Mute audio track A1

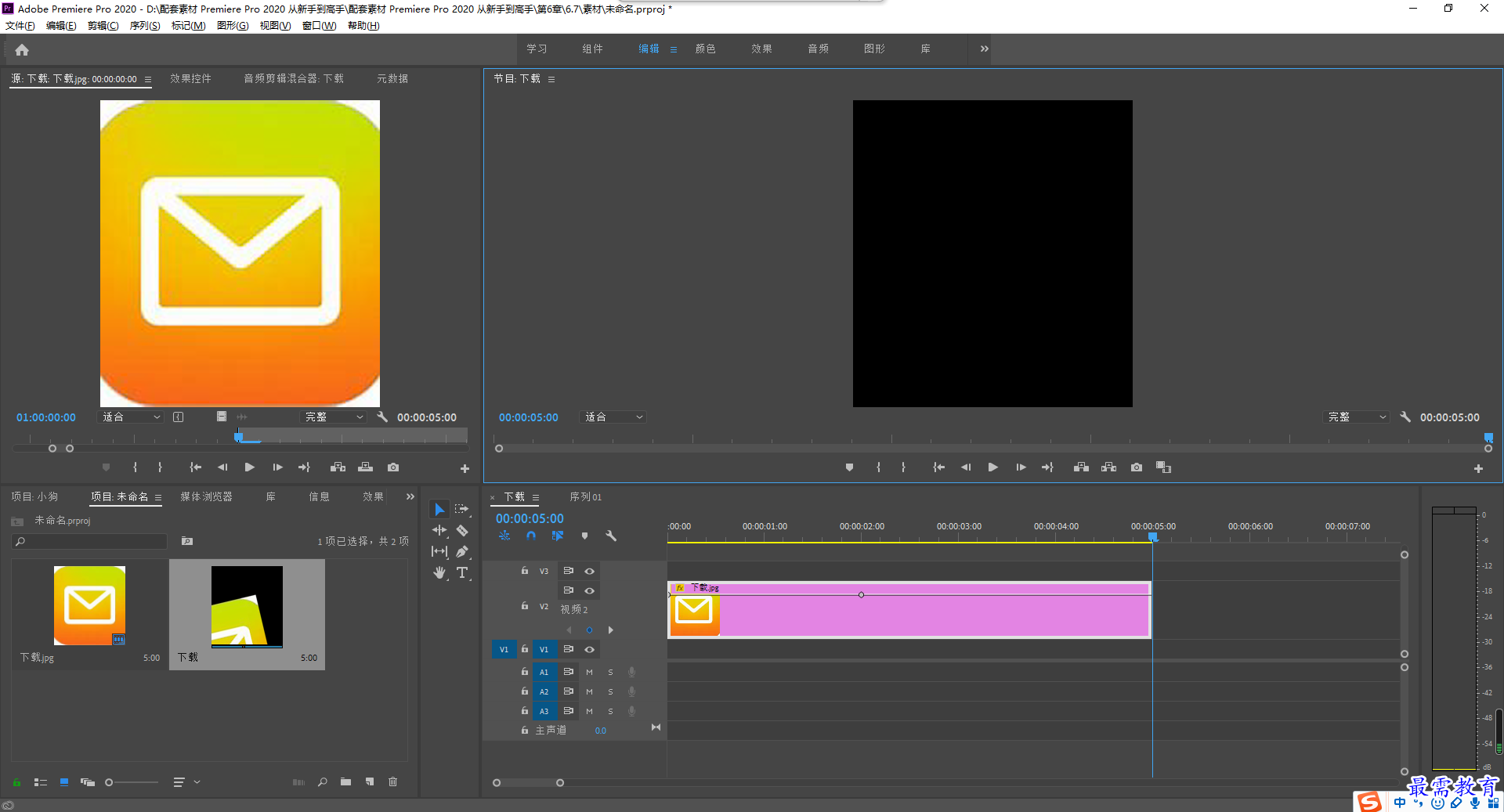pyautogui.click(x=589, y=672)
